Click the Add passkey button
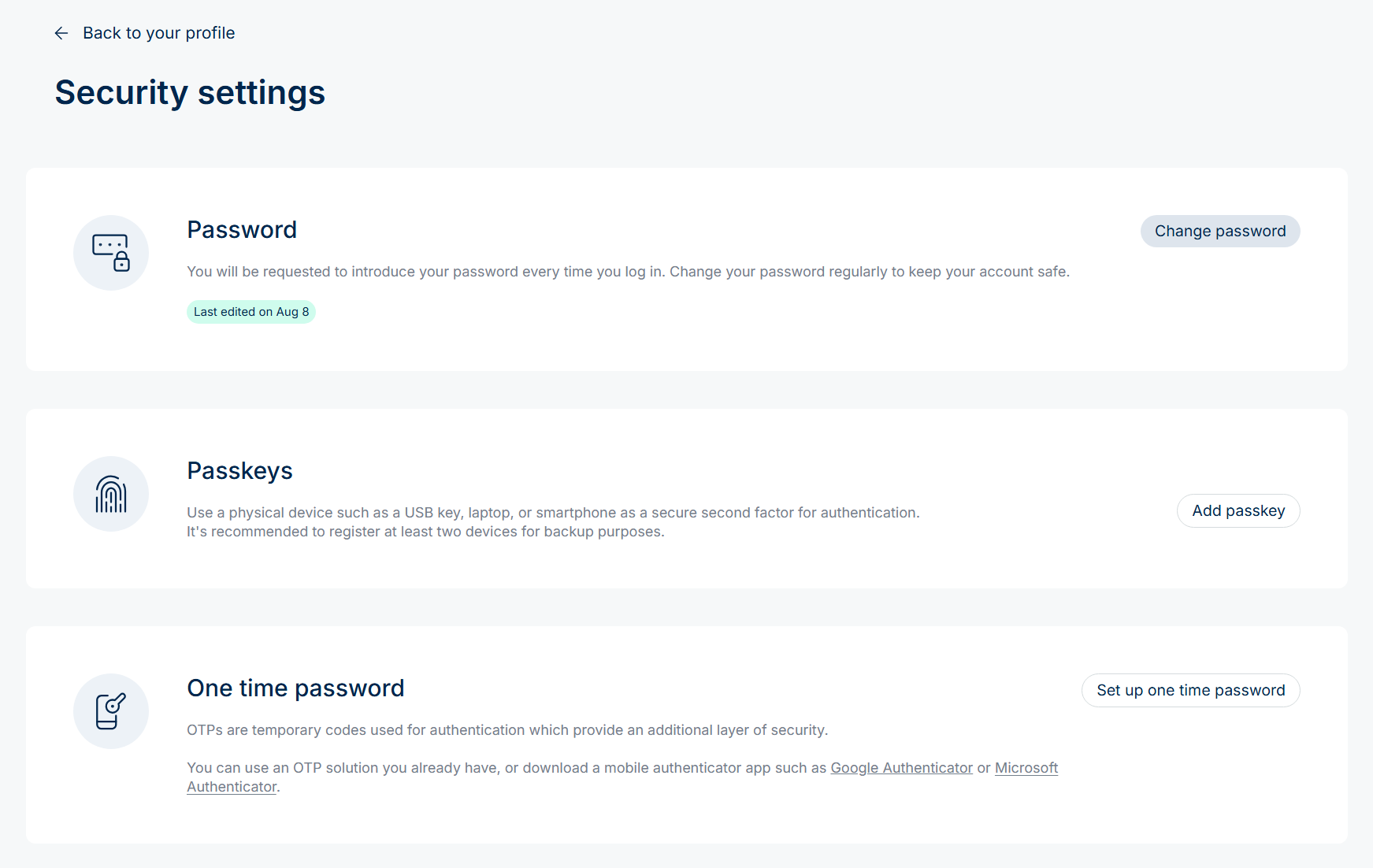Screen dimensions: 1373x868 [x=1238, y=510]
